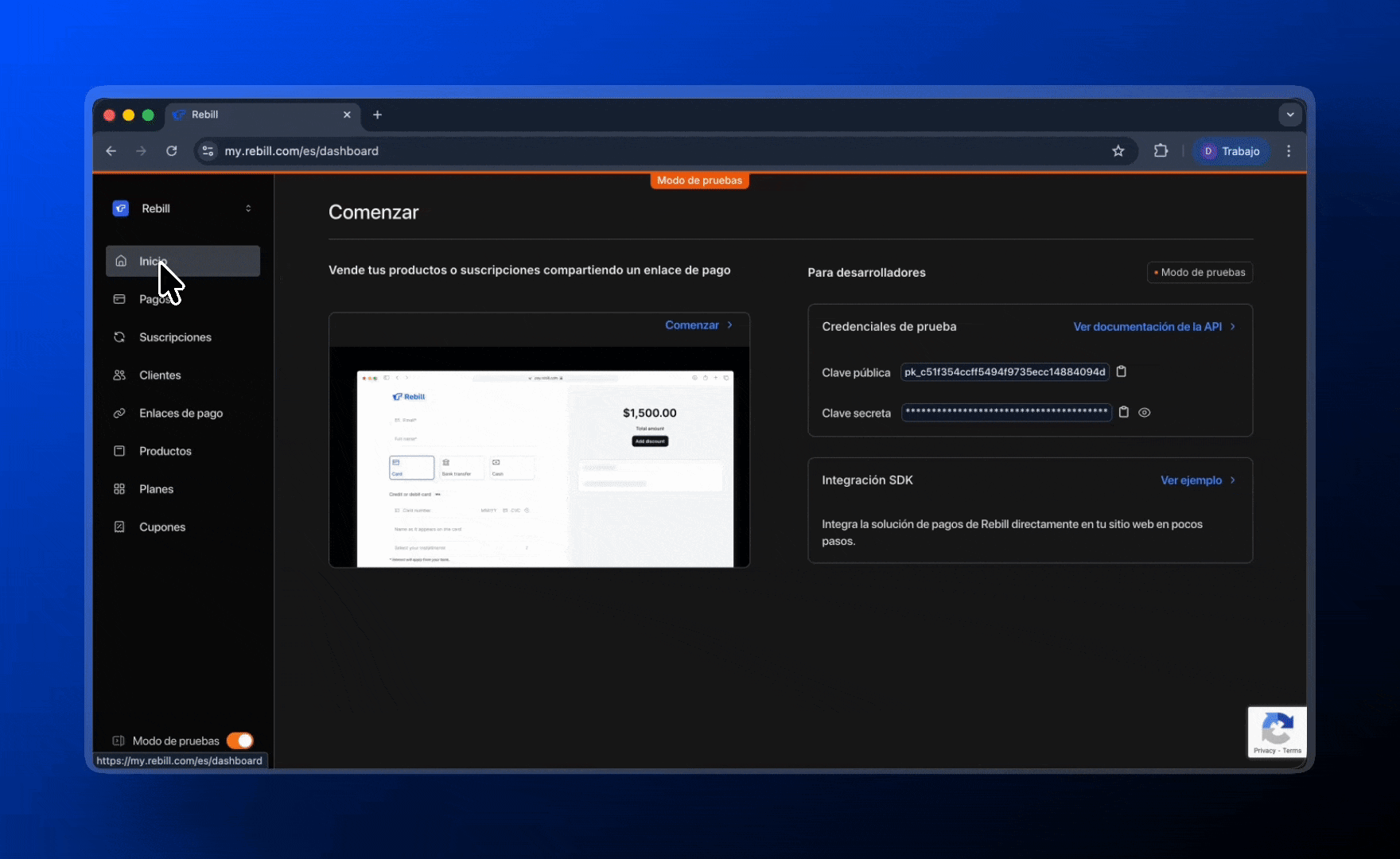This screenshot has height=859, width=1400.
Task: Click the Productos sidebar icon
Action: tap(119, 451)
